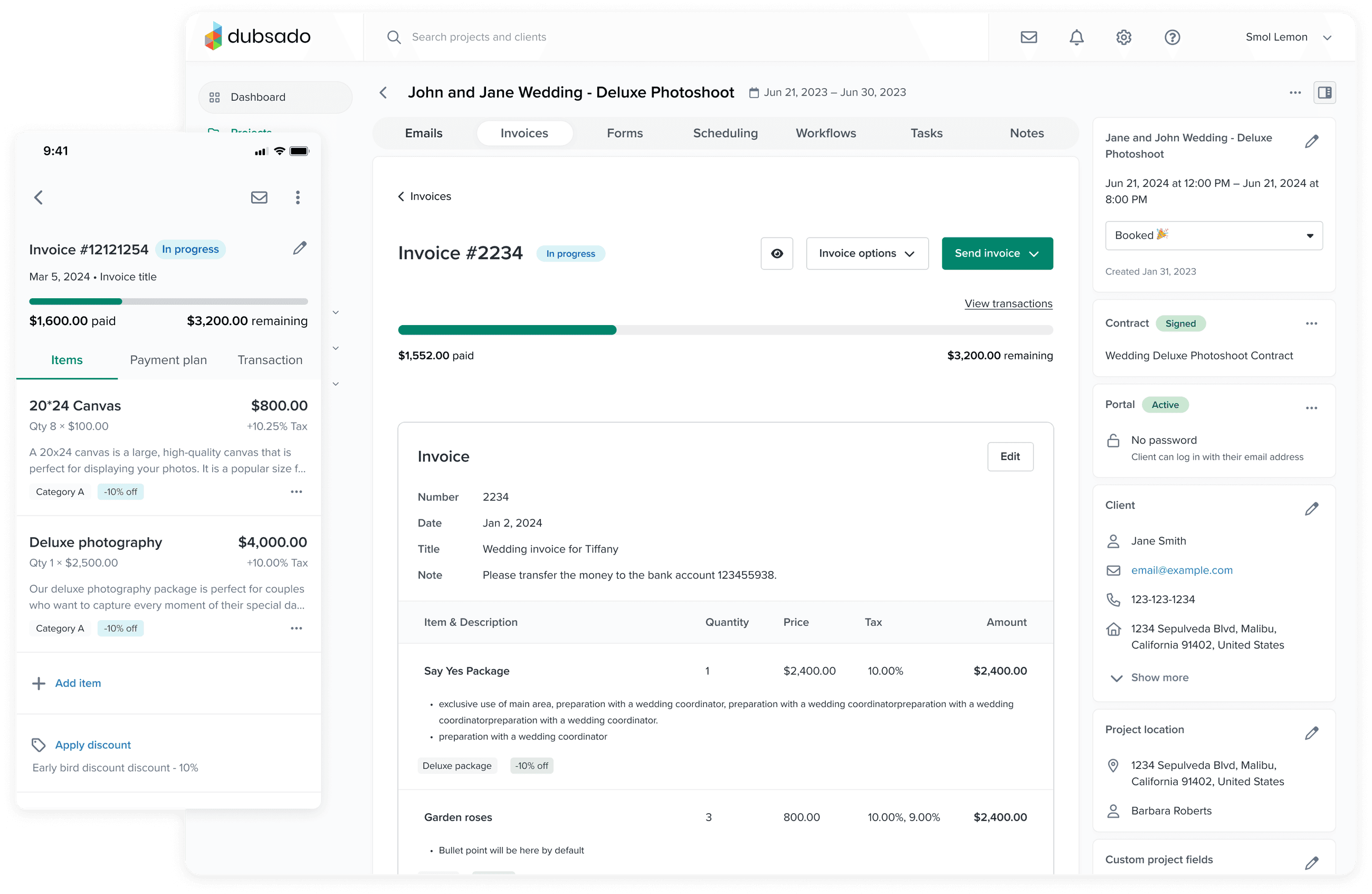Viewport: 1372px width, 894px height.
Task: Click the edit pencil in the Client panel
Action: click(1312, 508)
